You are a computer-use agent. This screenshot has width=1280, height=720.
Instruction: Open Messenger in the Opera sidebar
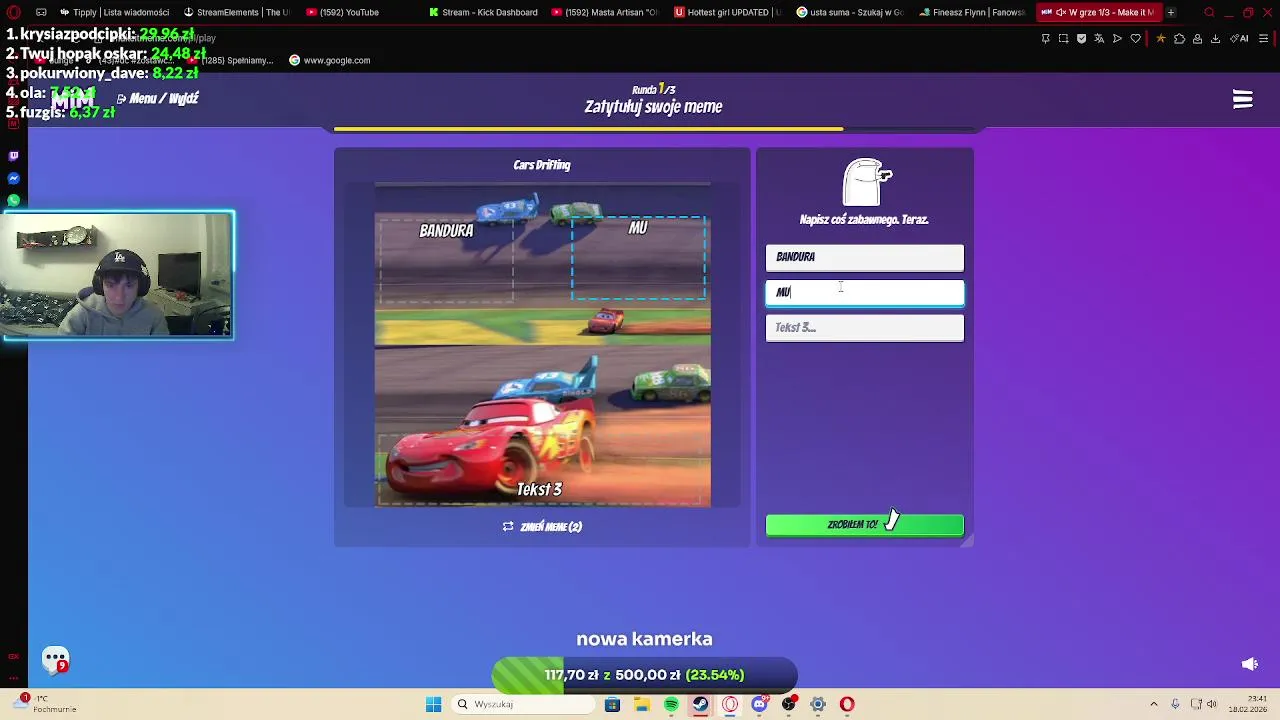coord(13,178)
